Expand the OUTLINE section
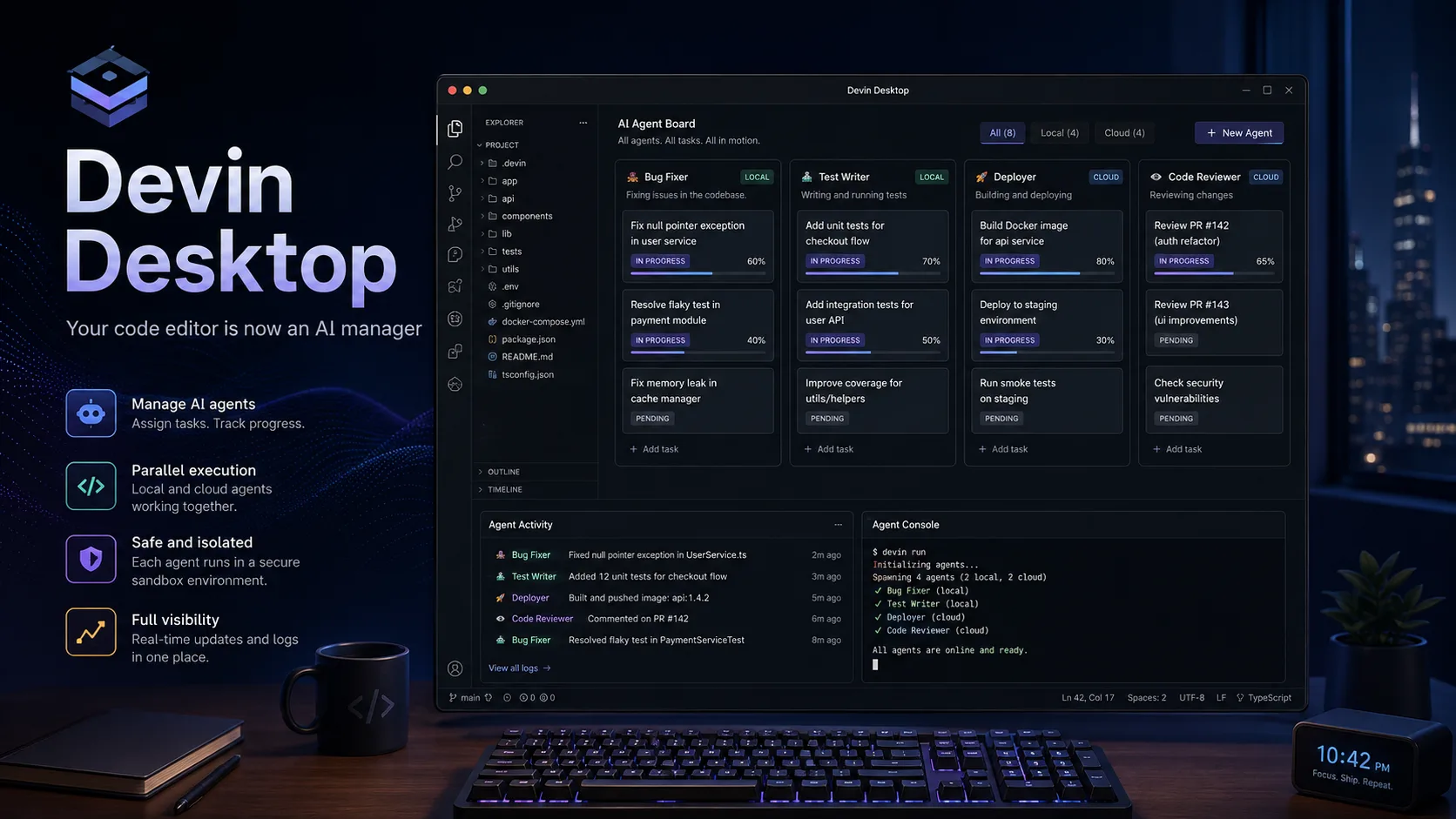The image size is (1456, 819). click(481, 472)
